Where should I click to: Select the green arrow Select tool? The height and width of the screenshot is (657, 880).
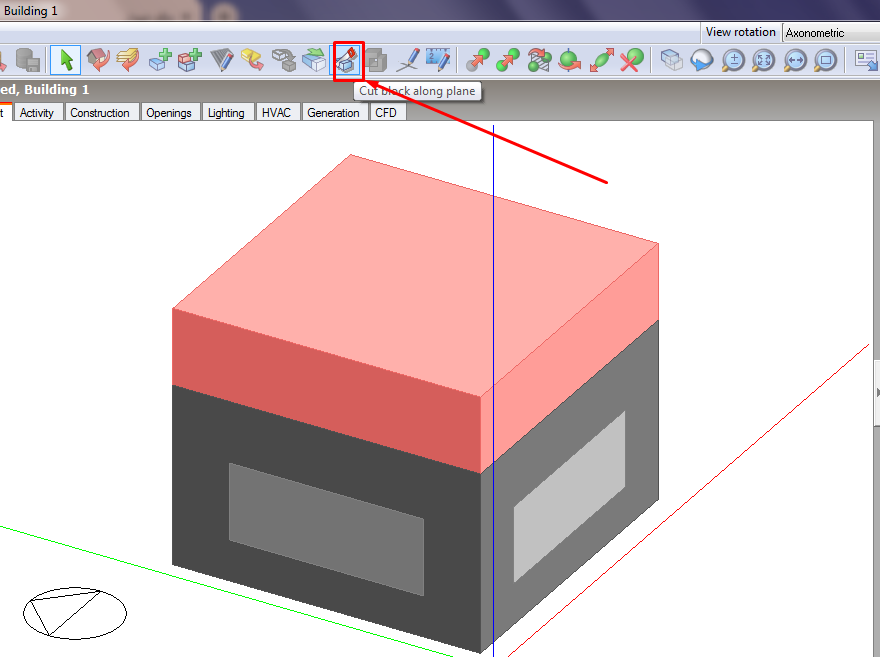(x=66, y=60)
